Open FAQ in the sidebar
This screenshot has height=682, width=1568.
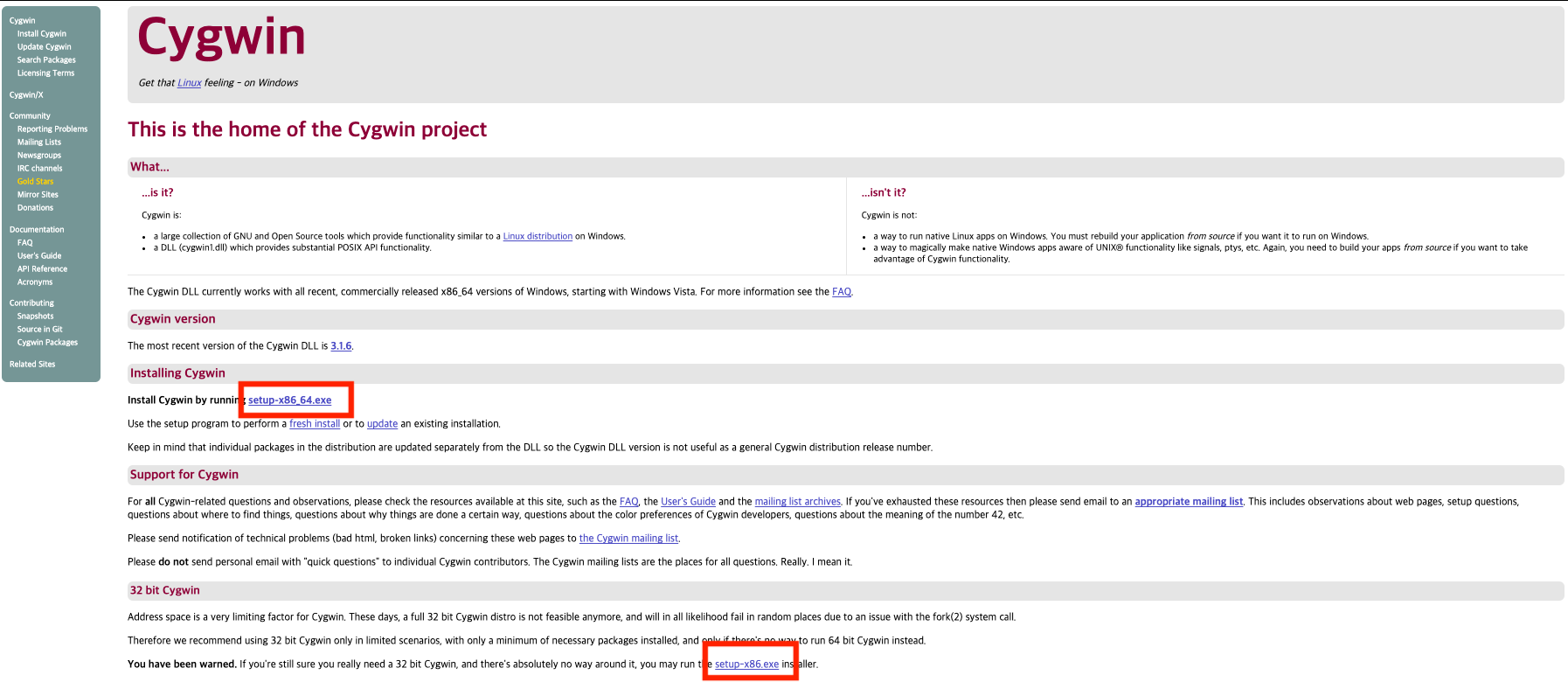click(x=24, y=242)
